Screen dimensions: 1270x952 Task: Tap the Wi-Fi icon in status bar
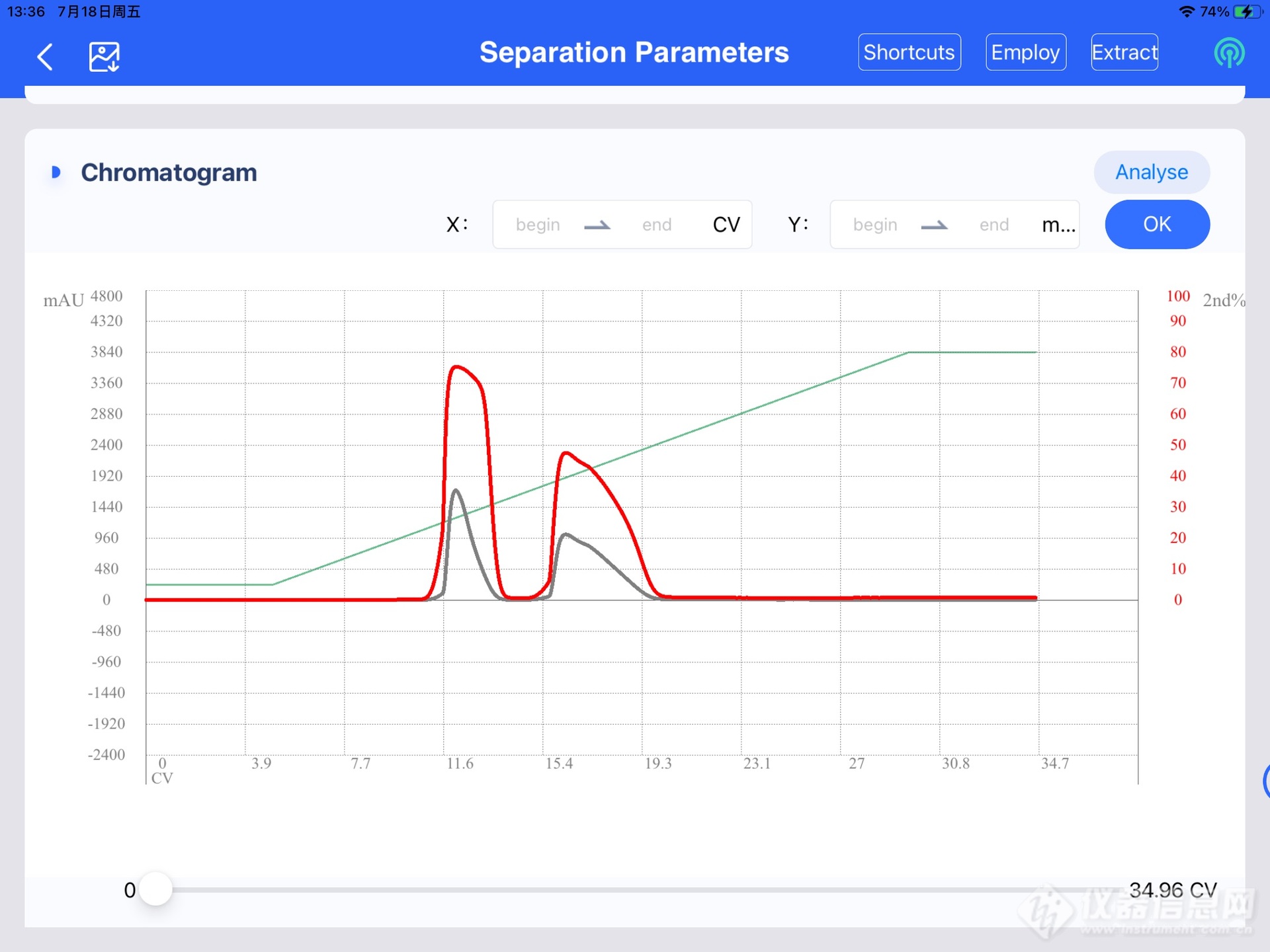tap(1187, 12)
